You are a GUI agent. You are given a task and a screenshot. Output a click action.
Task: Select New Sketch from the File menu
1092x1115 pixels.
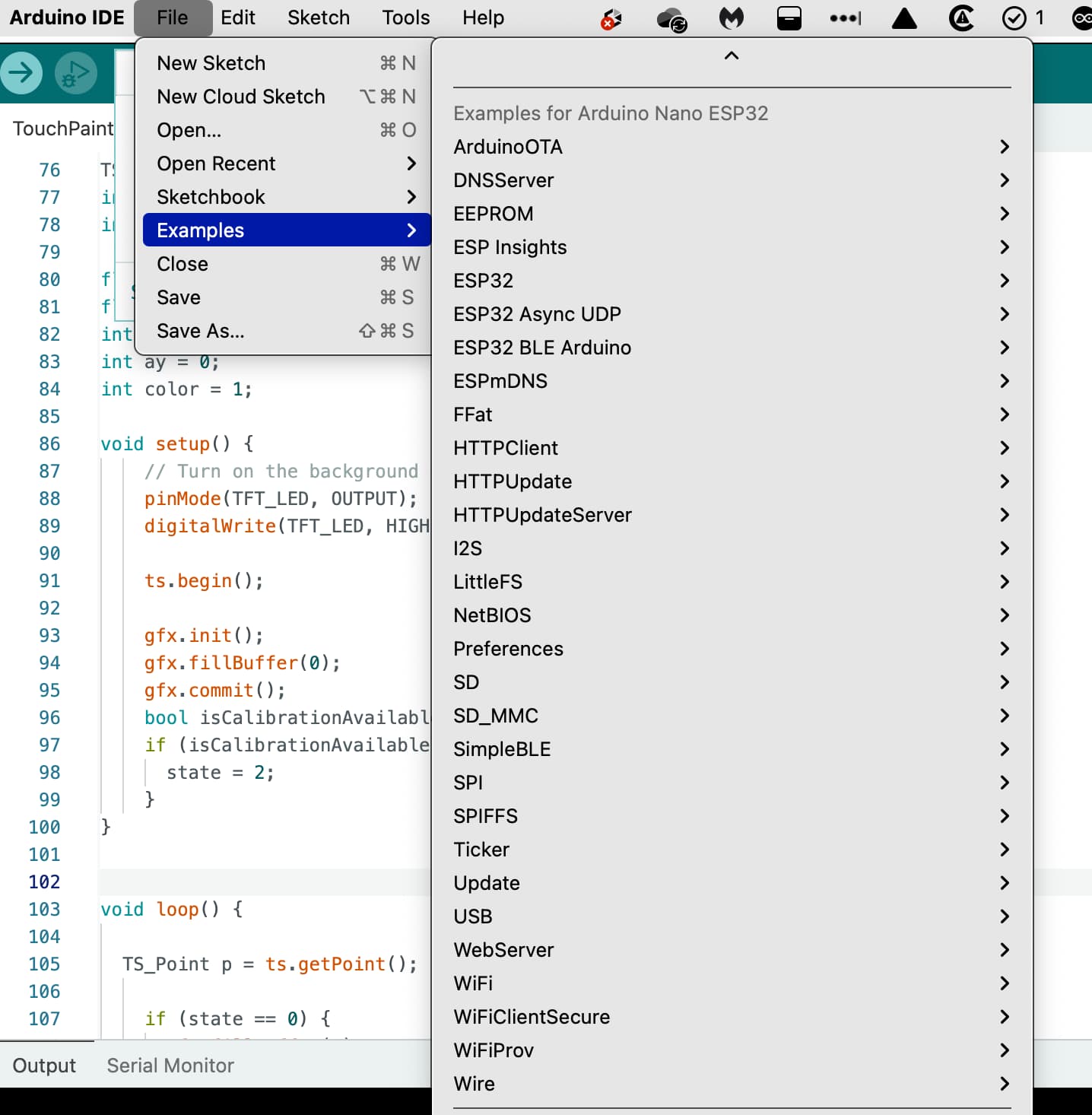tap(211, 63)
